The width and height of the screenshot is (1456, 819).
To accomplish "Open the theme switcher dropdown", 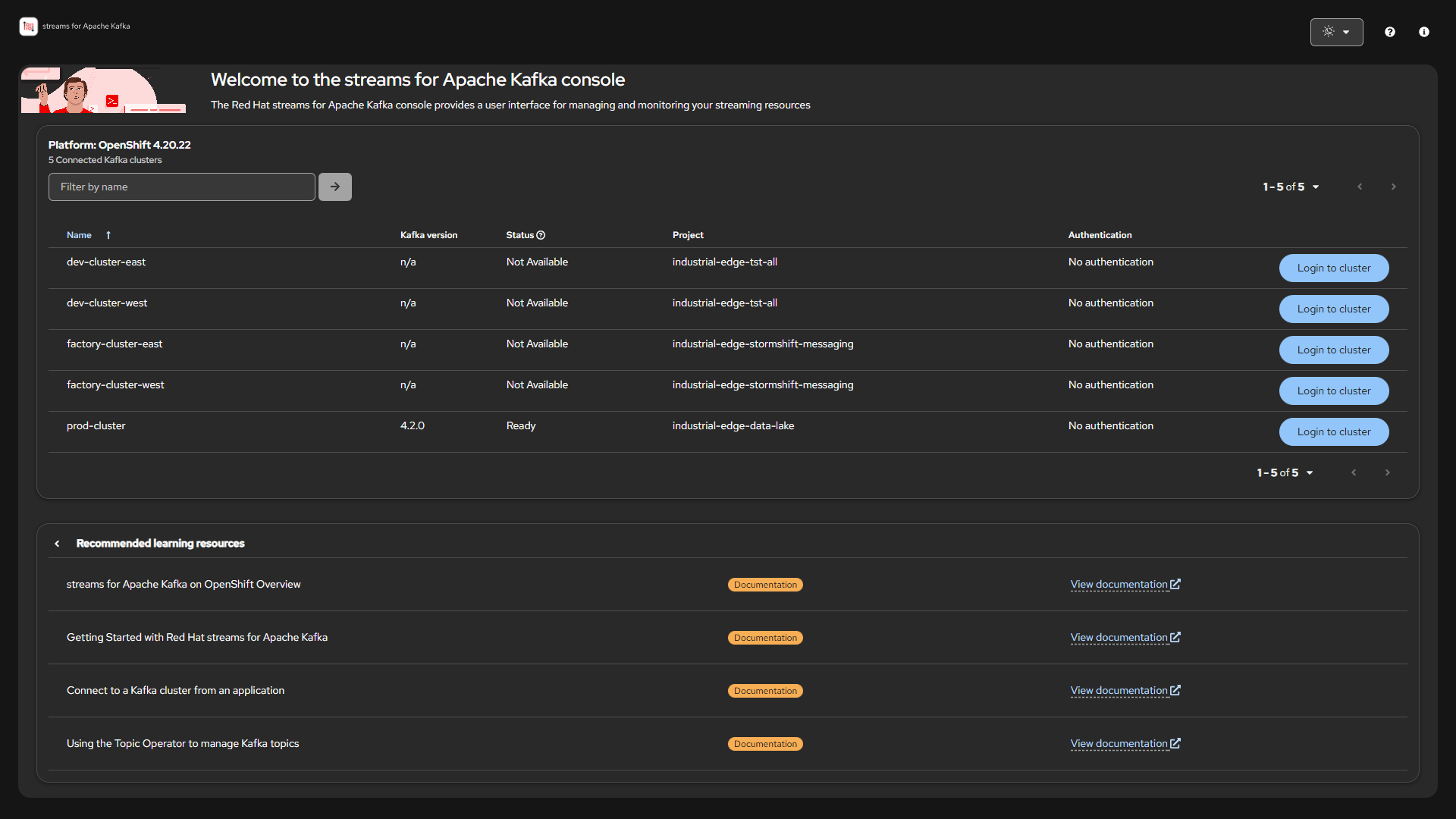I will point(1336,32).
